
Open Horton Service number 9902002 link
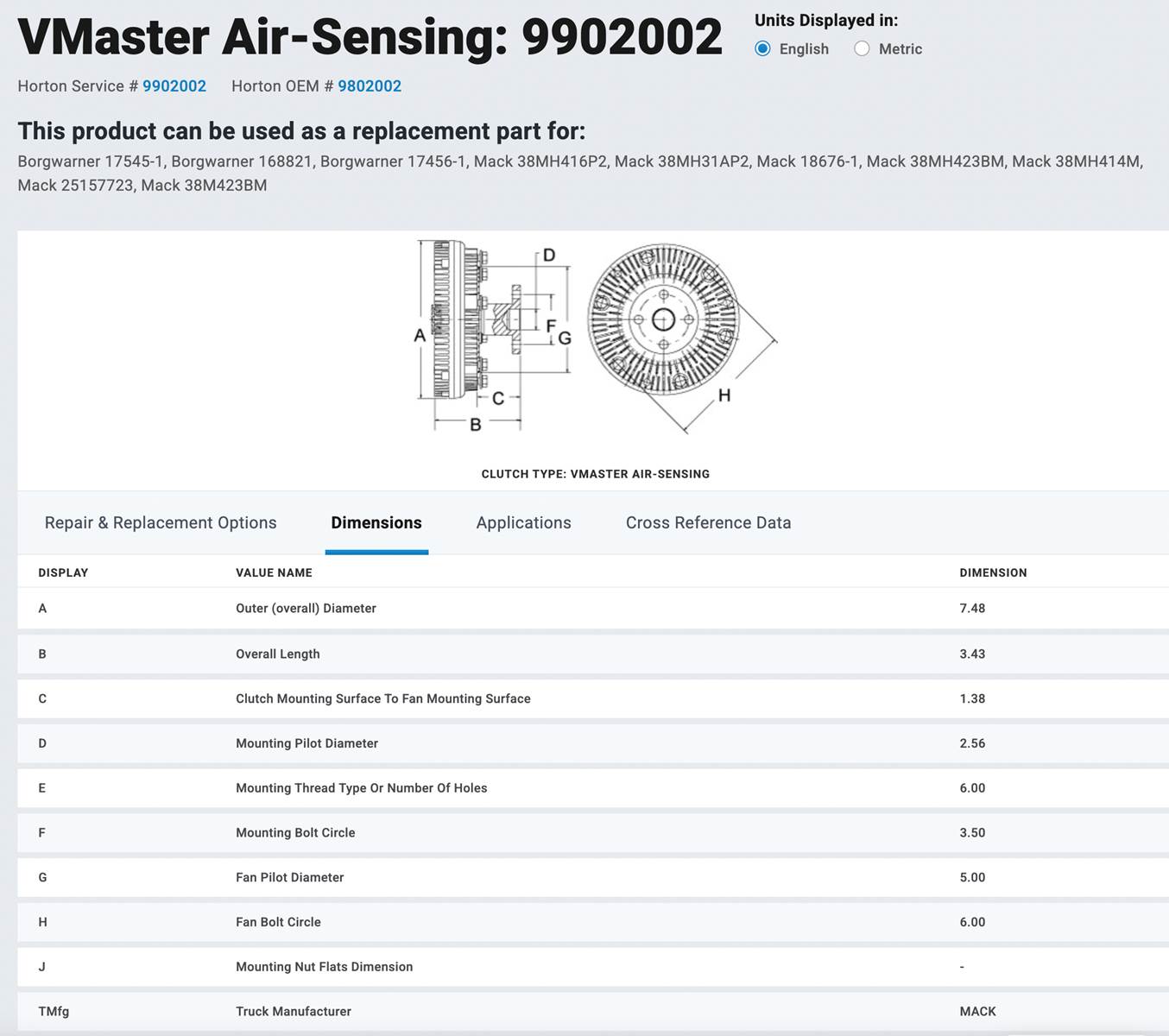tap(174, 86)
